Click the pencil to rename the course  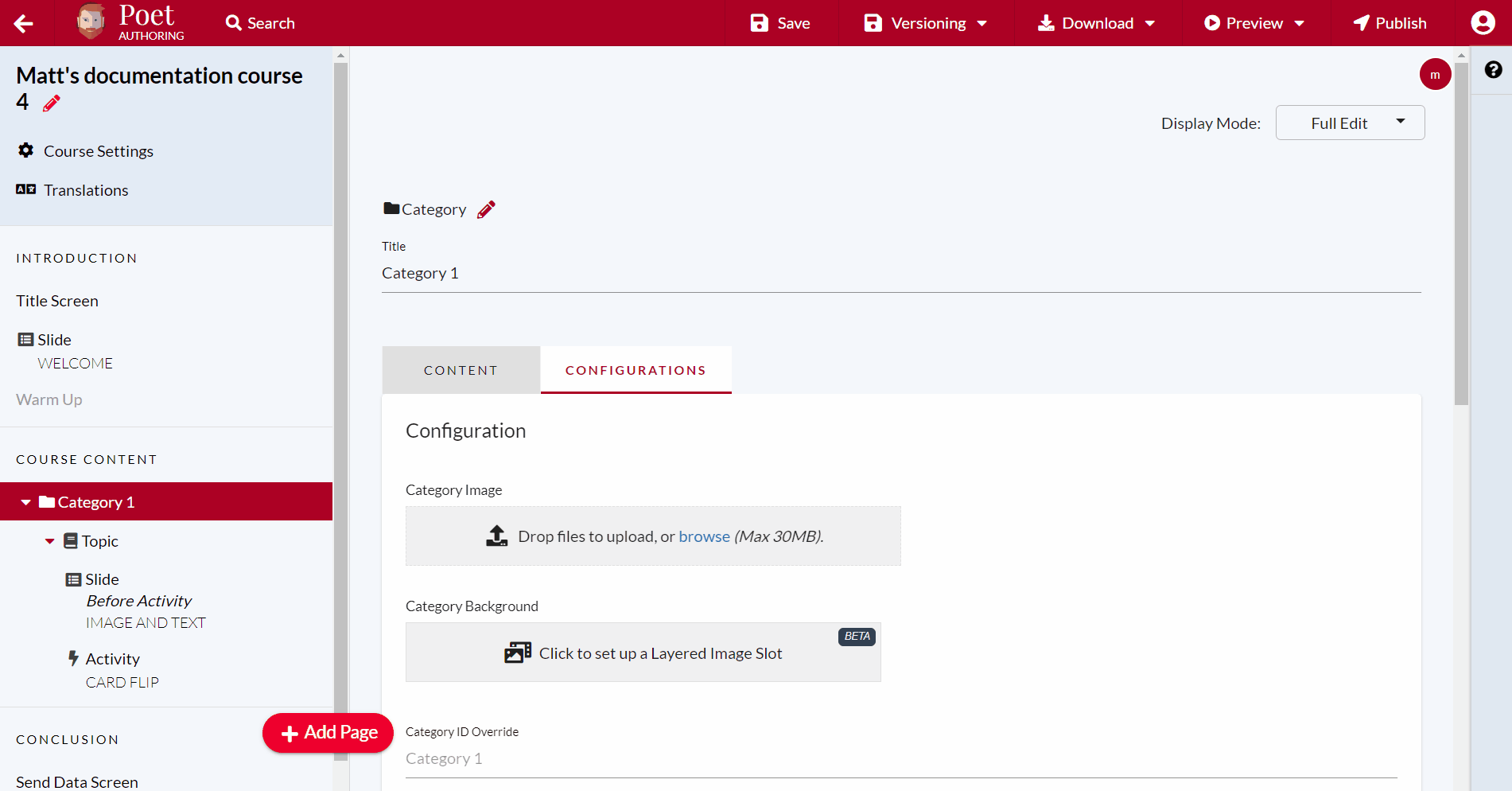pos(51,103)
